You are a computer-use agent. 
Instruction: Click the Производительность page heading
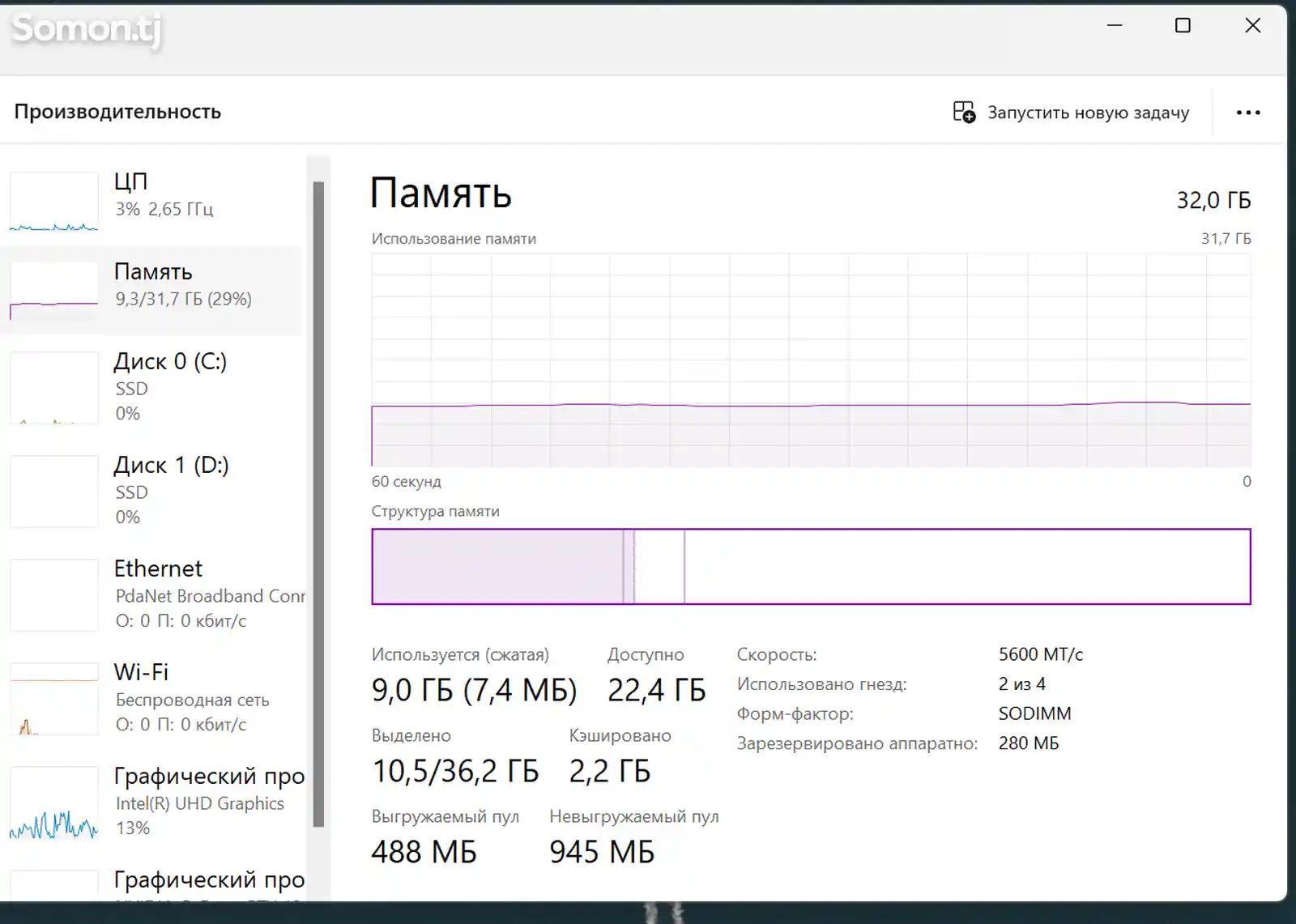[x=117, y=112]
